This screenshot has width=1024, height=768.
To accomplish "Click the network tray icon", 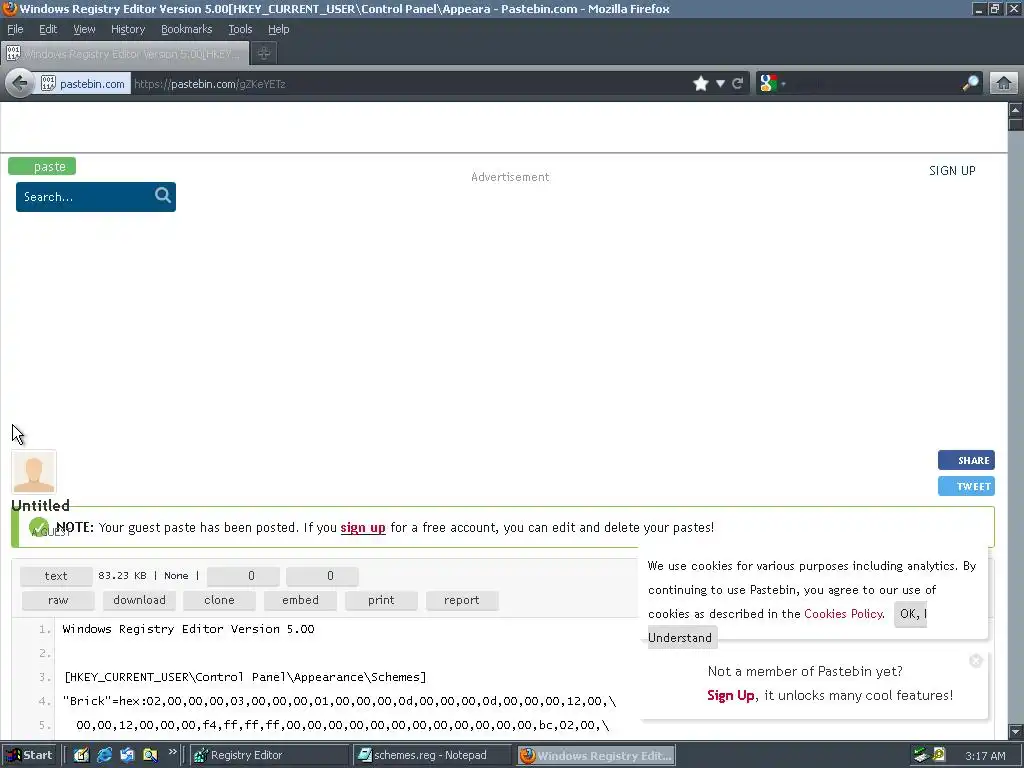I will (x=921, y=756).
